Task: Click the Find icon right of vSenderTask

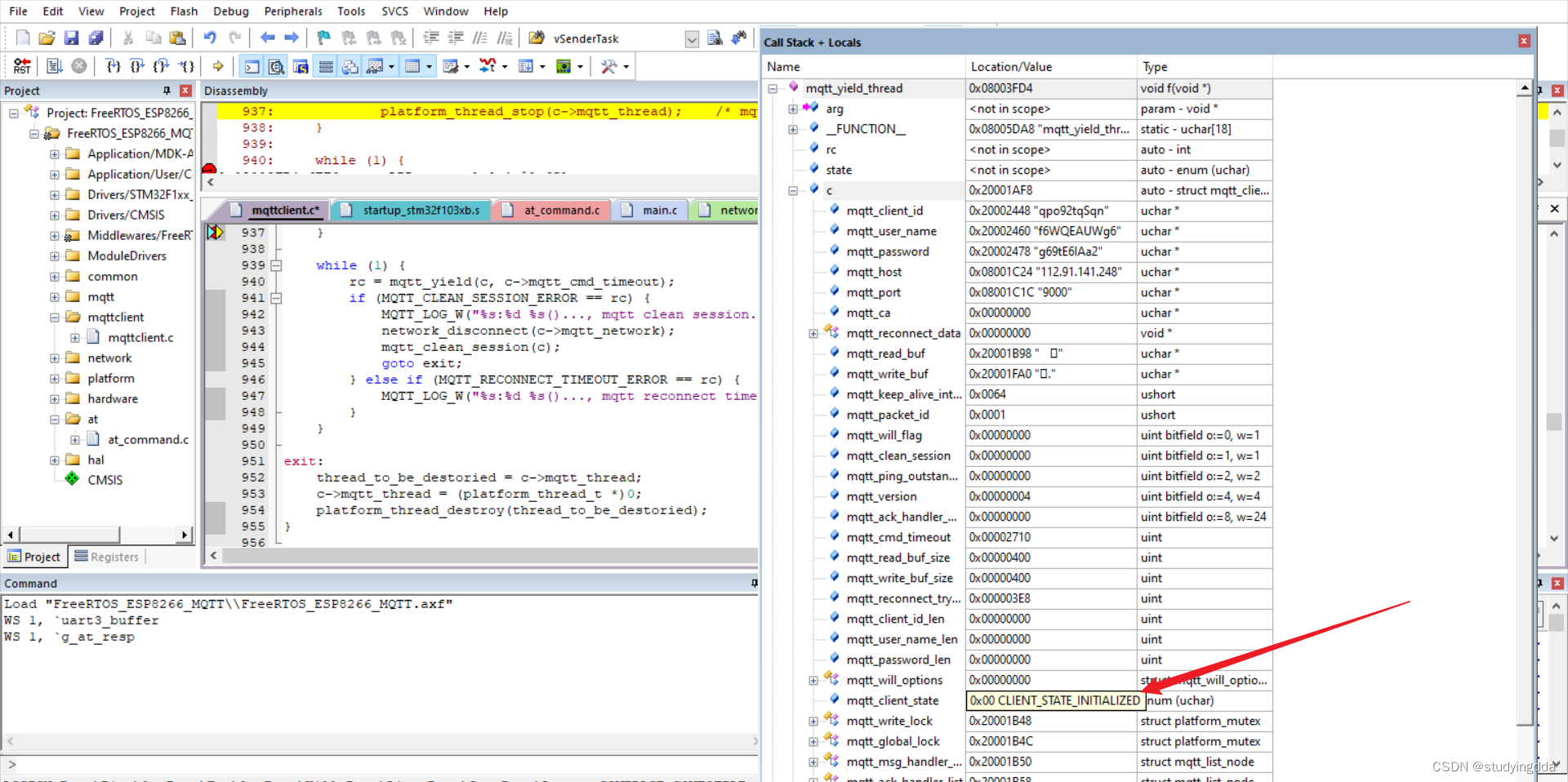Action: pos(715,38)
